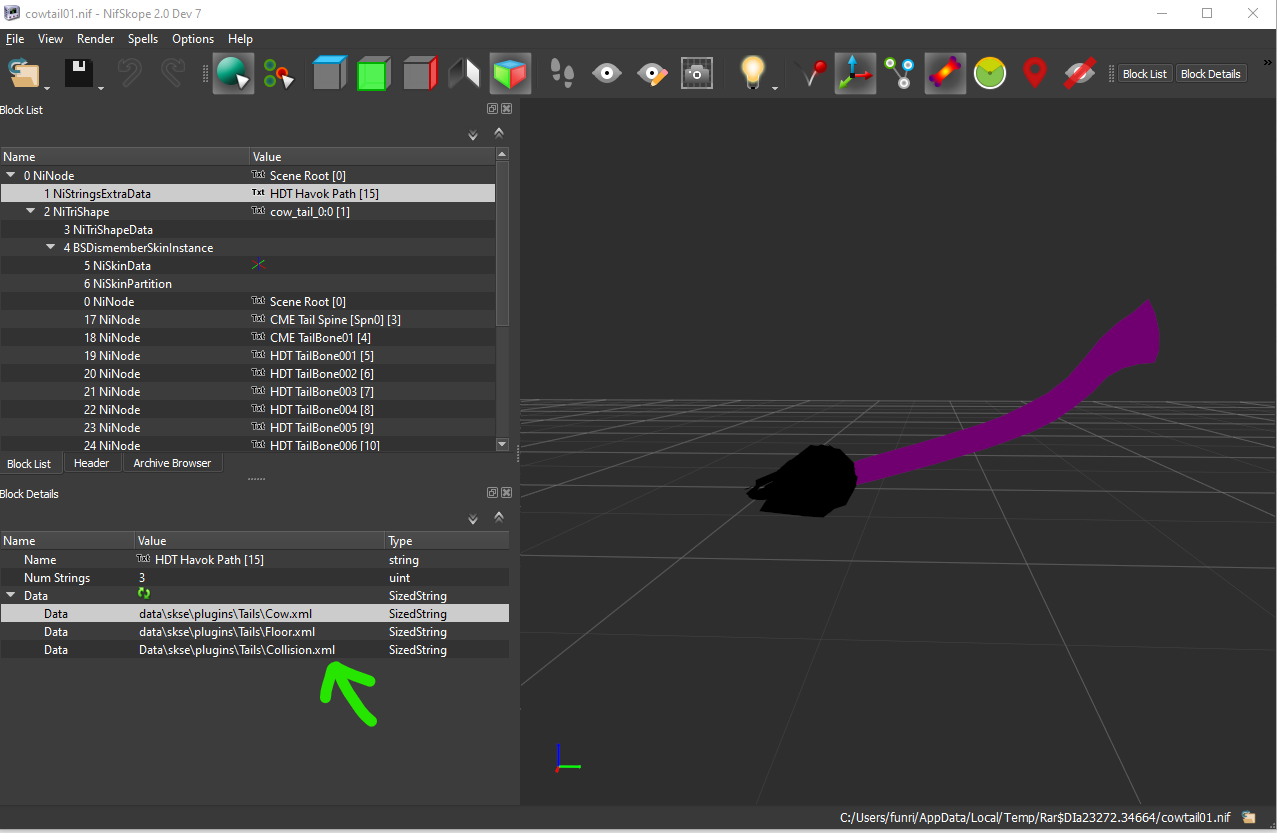The height and width of the screenshot is (833, 1277).
Task: Click the Block Details toolbar button
Action: 1211,74
